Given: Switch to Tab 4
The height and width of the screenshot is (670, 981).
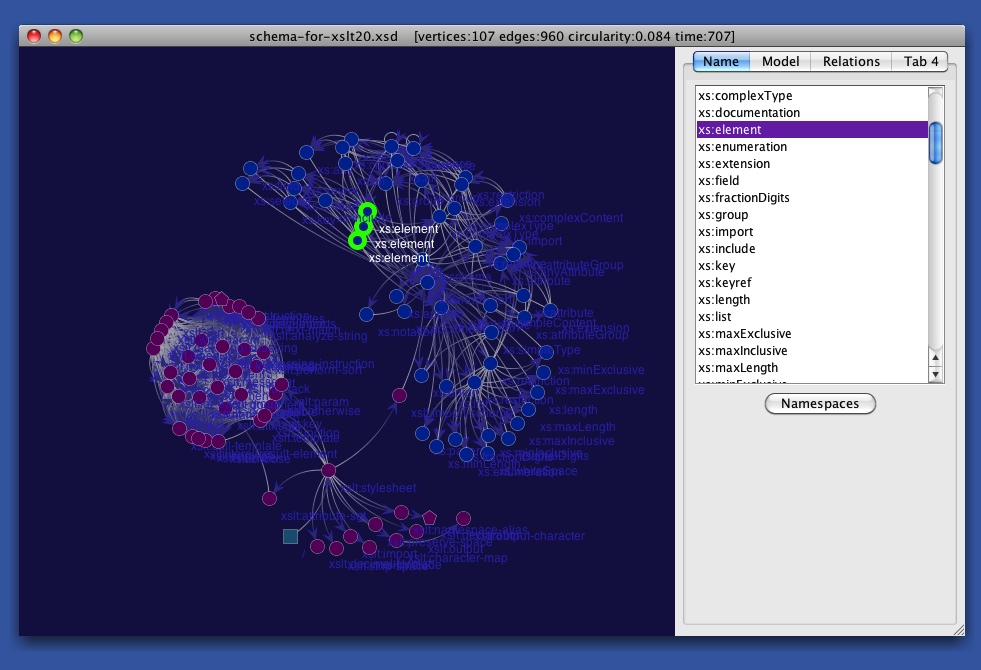Looking at the screenshot, I should point(920,61).
